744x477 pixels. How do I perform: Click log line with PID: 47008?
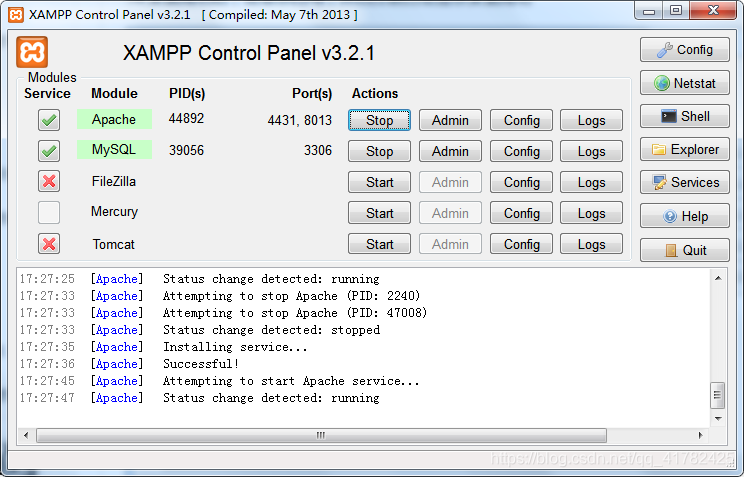pyautogui.click(x=295, y=313)
